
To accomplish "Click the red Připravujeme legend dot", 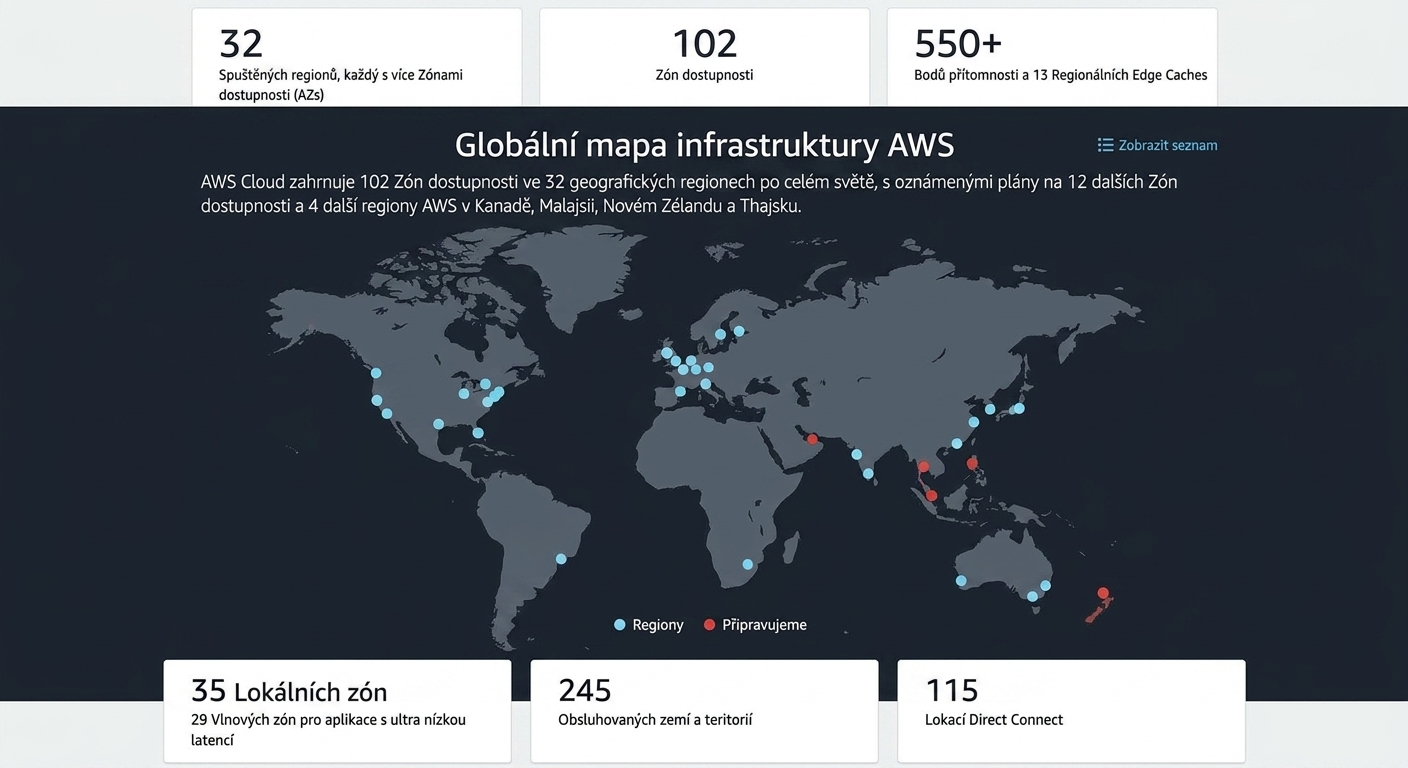I will (709, 625).
